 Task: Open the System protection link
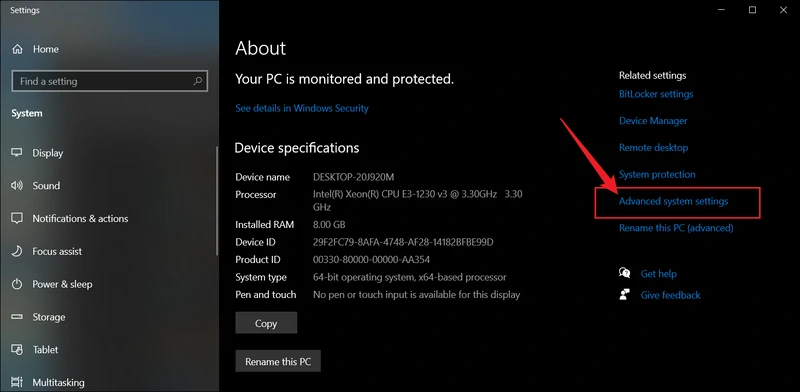657,175
